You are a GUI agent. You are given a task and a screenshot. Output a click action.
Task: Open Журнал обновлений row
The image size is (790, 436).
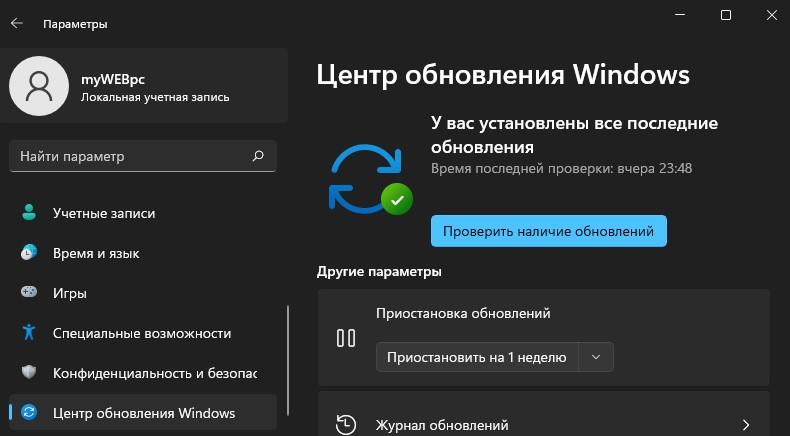544,414
